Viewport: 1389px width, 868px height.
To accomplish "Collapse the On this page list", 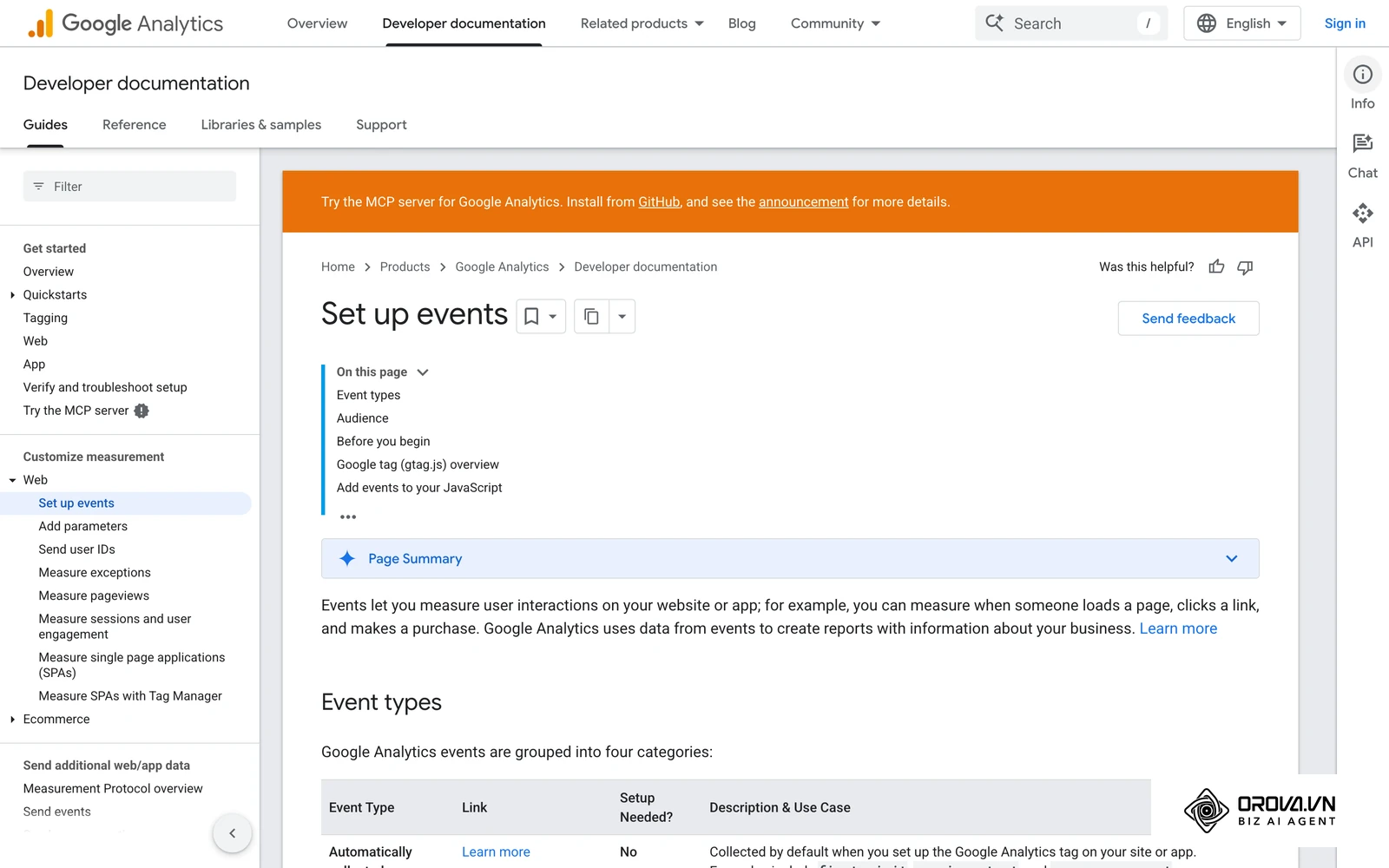I will pos(423,372).
